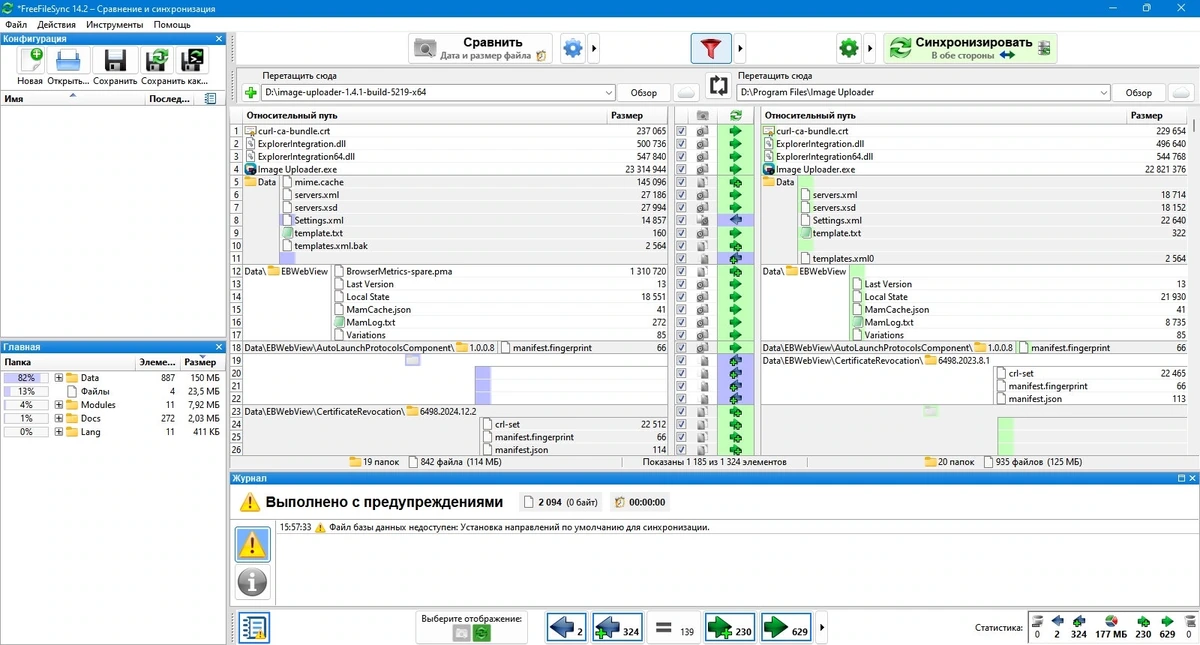Close the Главная overview panel
The width and height of the screenshot is (1200, 645).
coord(219,347)
